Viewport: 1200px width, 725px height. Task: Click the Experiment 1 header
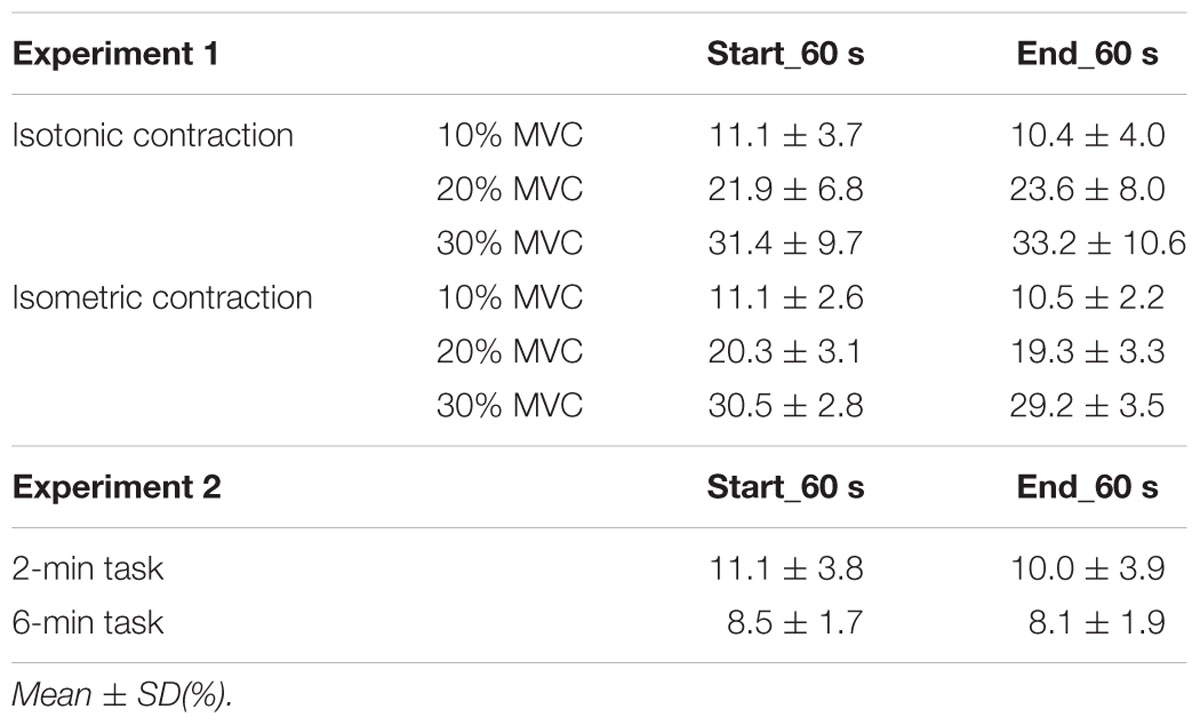click(115, 54)
